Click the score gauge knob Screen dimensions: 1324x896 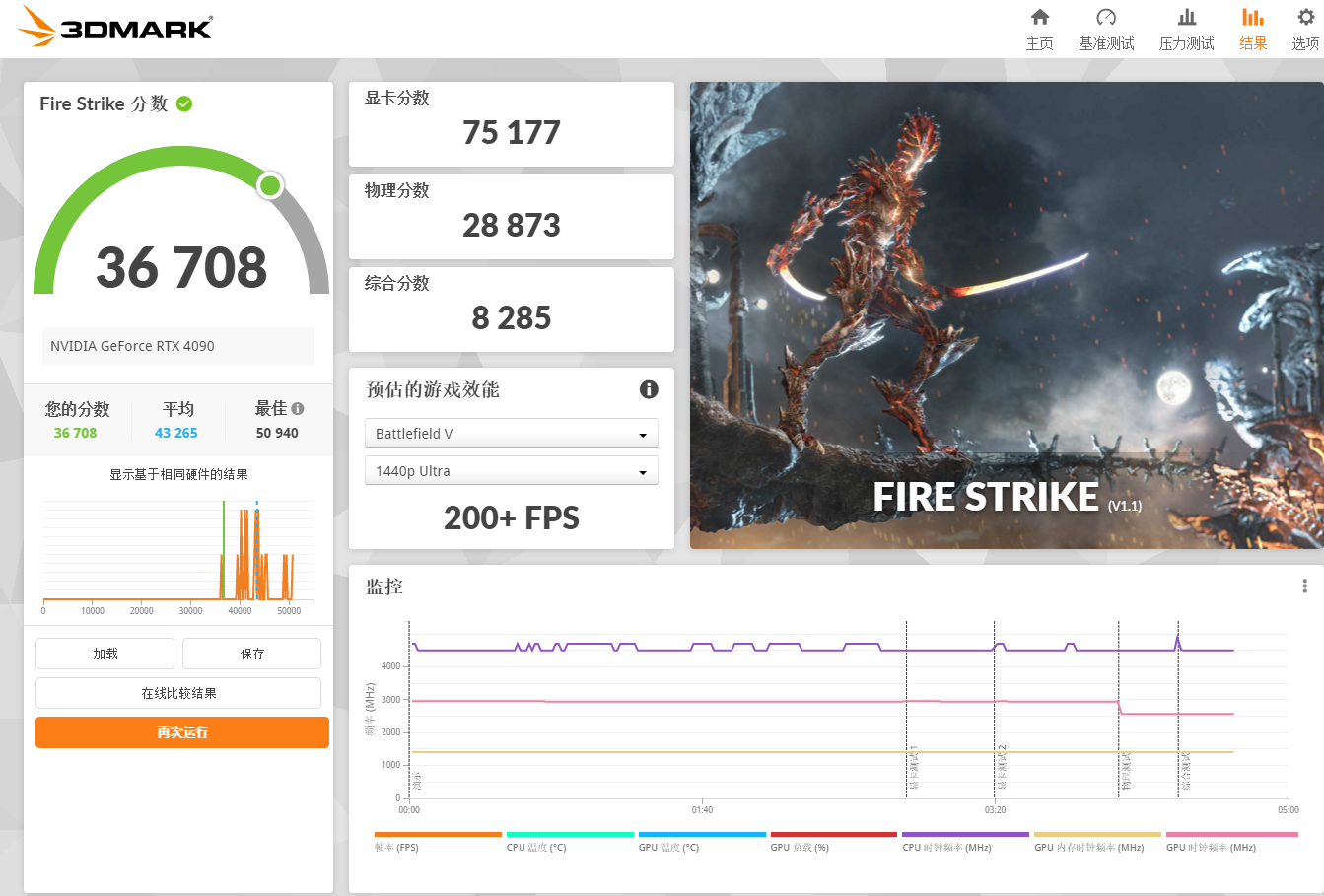[270, 185]
